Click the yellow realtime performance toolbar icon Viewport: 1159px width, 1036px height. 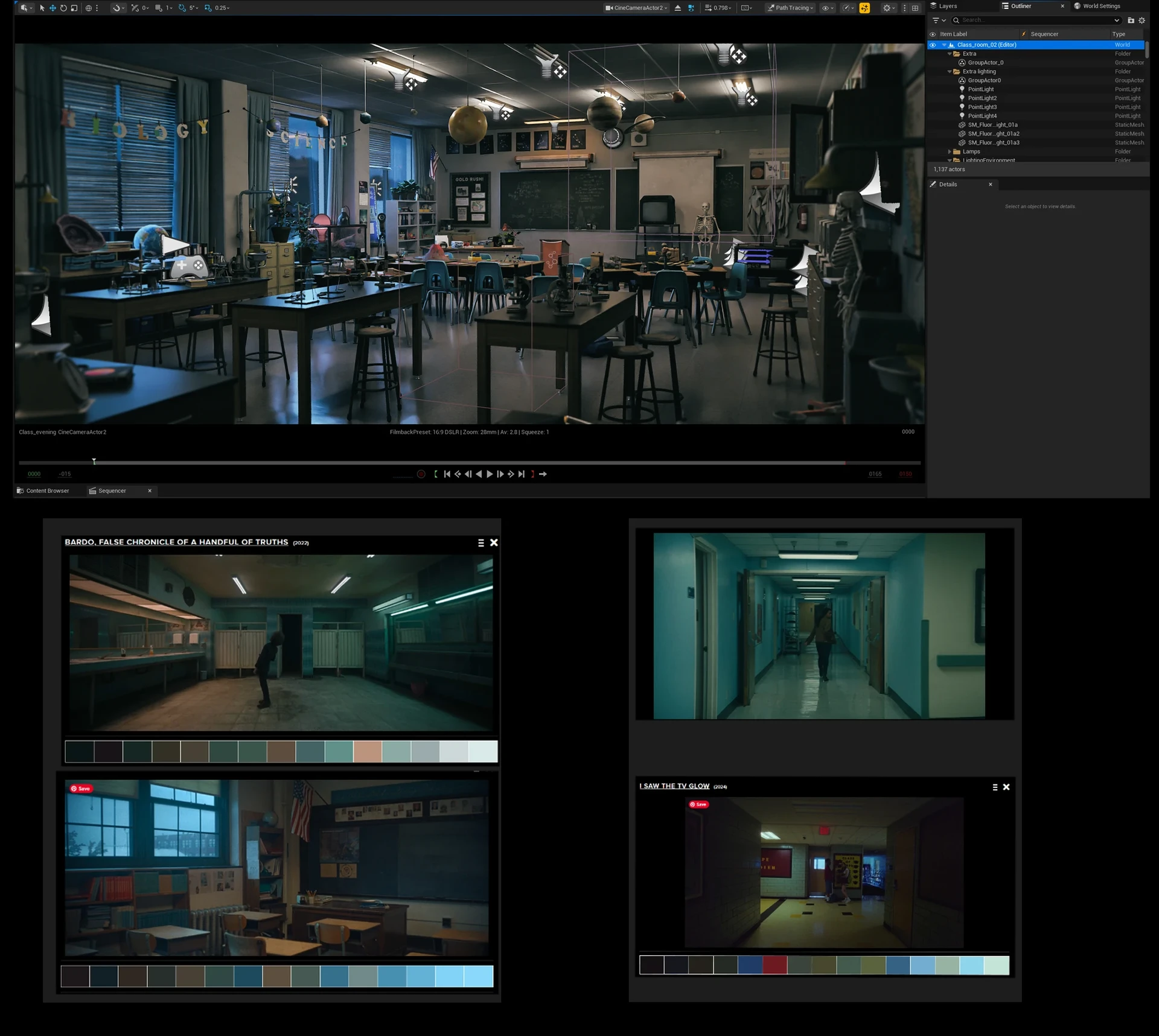pos(865,8)
